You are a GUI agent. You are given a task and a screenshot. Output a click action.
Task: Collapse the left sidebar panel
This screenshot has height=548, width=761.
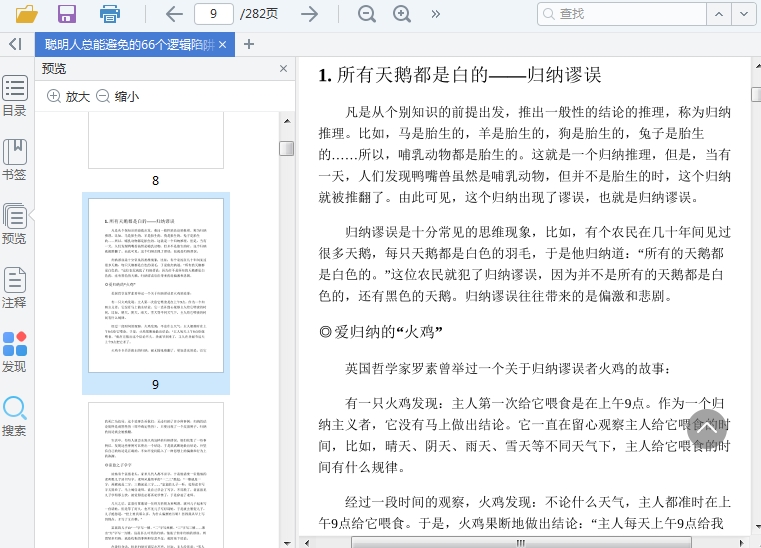pyautogui.click(x=15, y=44)
